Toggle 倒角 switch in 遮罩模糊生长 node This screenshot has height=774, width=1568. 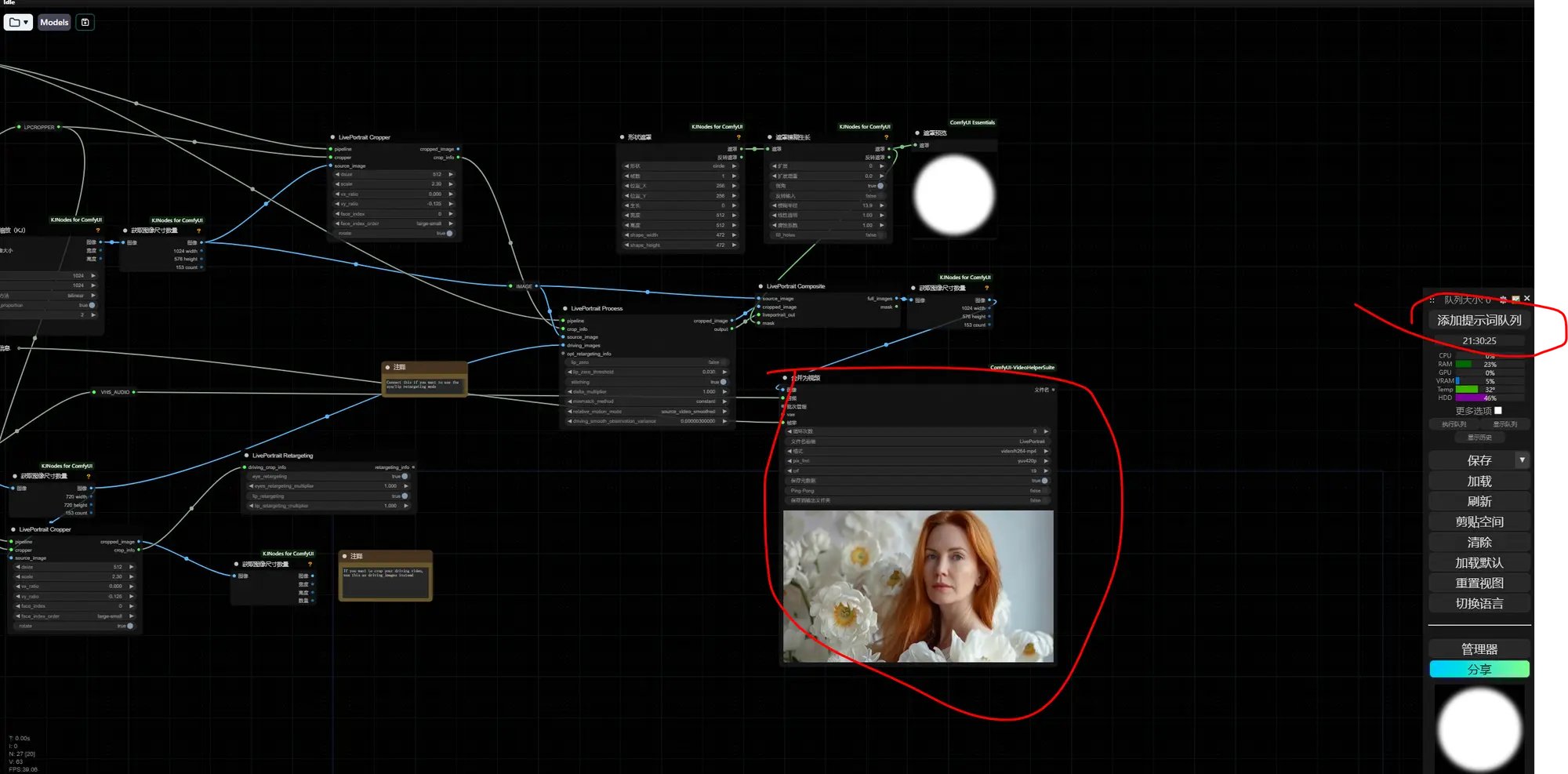tap(828, 186)
